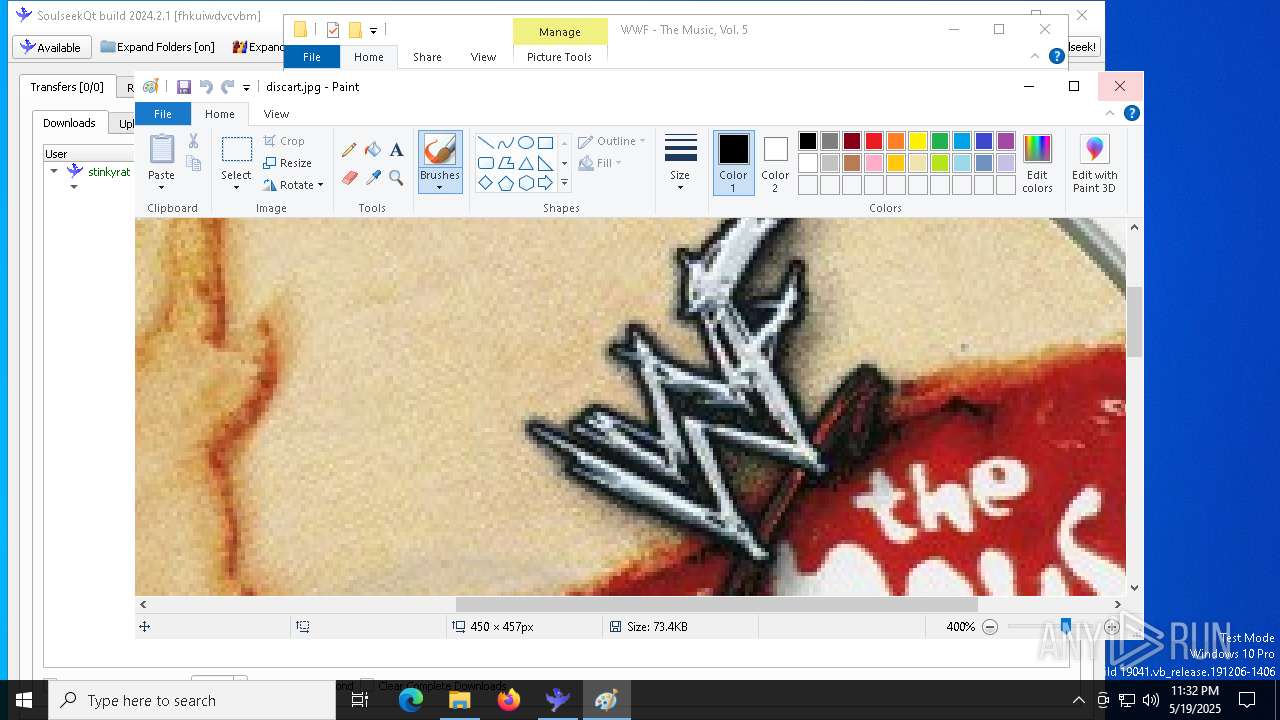Viewport: 1280px width, 720px height.
Task: Open the Explorer Share tab
Action: click(x=427, y=57)
